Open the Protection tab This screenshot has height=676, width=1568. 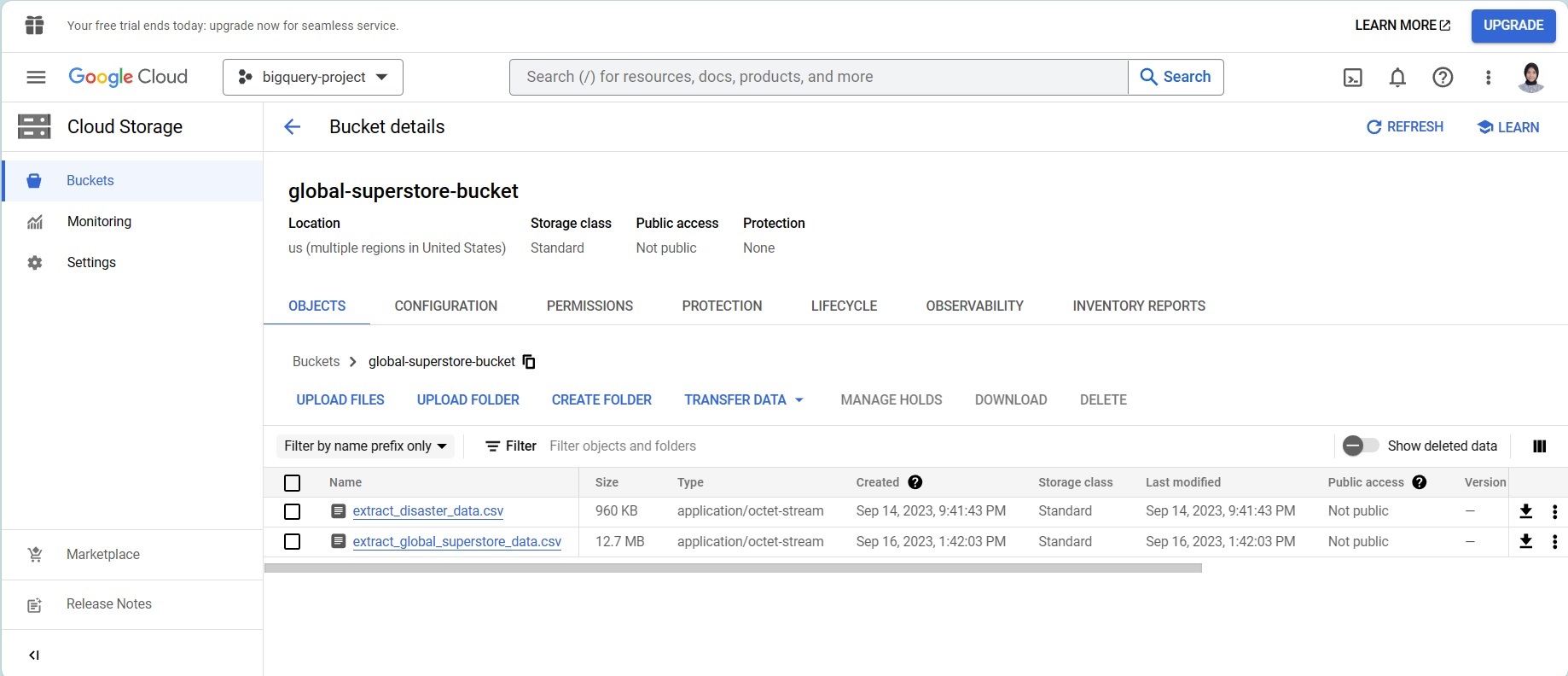point(722,306)
